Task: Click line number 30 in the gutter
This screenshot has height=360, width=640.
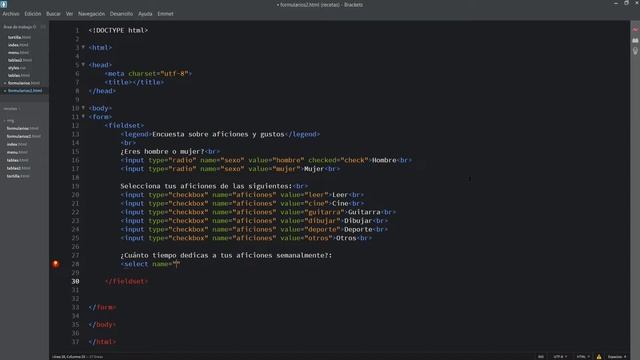Action: (x=76, y=281)
